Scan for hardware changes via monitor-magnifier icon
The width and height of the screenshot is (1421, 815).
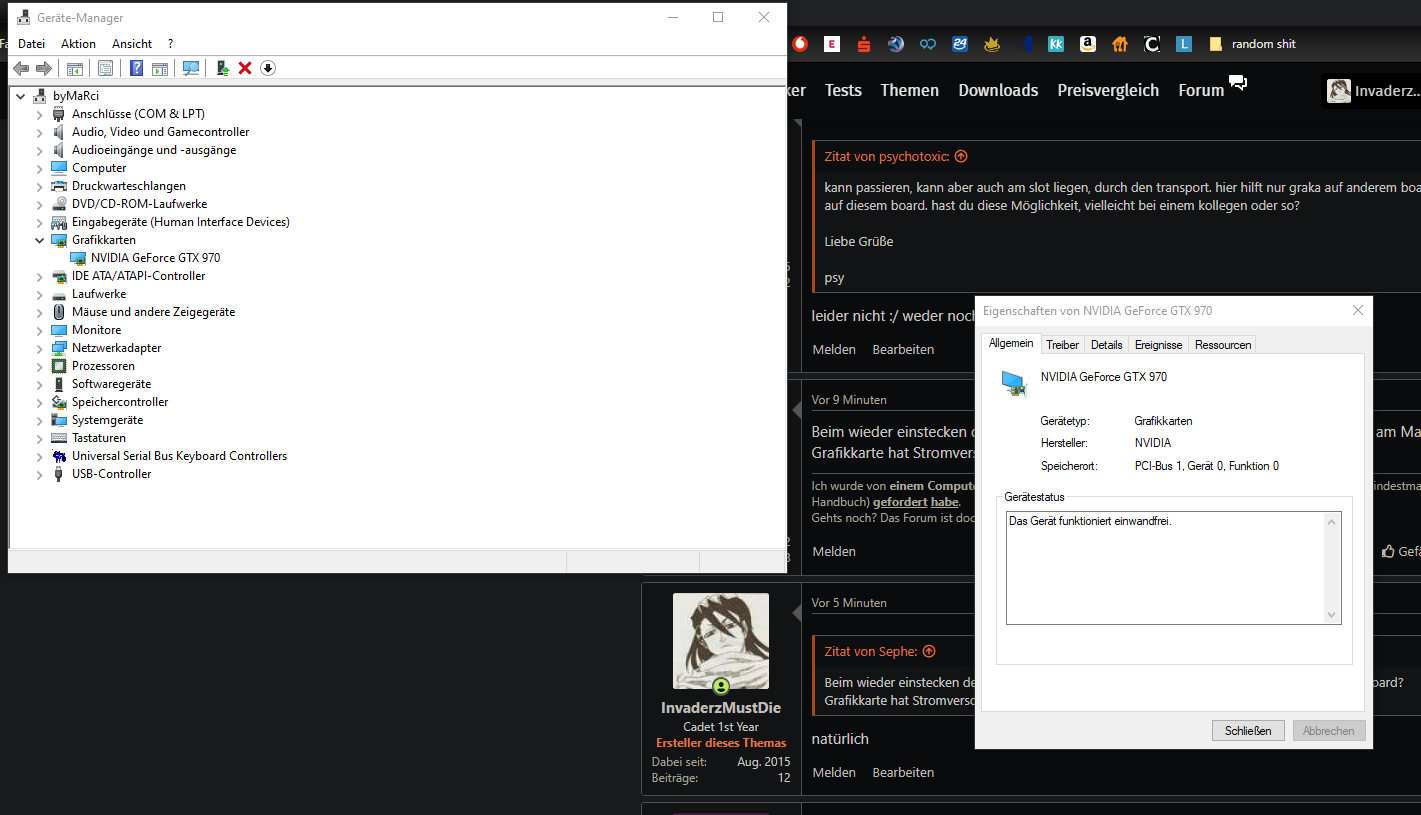[191, 68]
